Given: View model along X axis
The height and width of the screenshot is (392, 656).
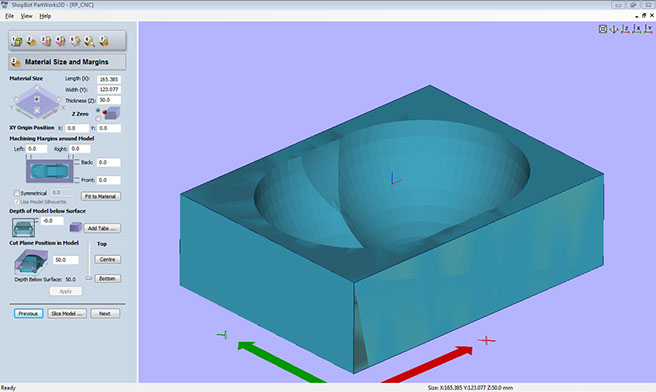Looking at the screenshot, I should pyautogui.click(x=636, y=29).
